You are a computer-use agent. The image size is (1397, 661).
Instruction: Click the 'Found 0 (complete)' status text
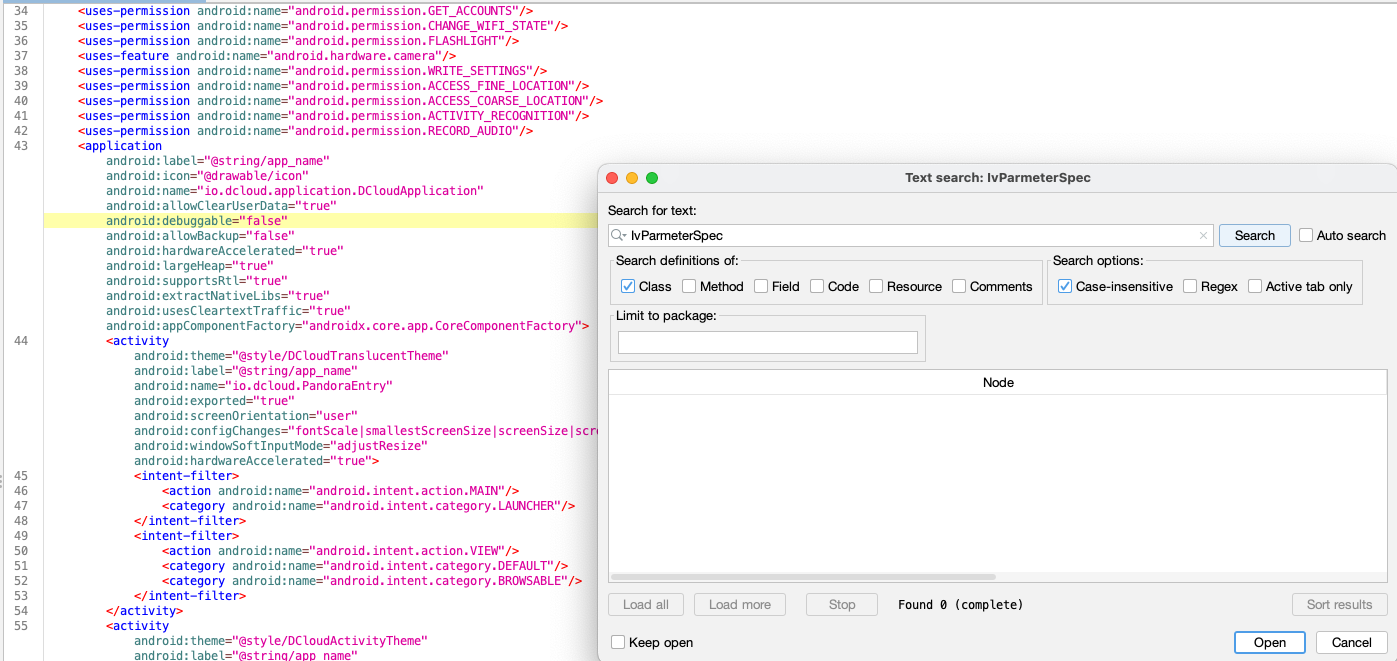pos(961,605)
